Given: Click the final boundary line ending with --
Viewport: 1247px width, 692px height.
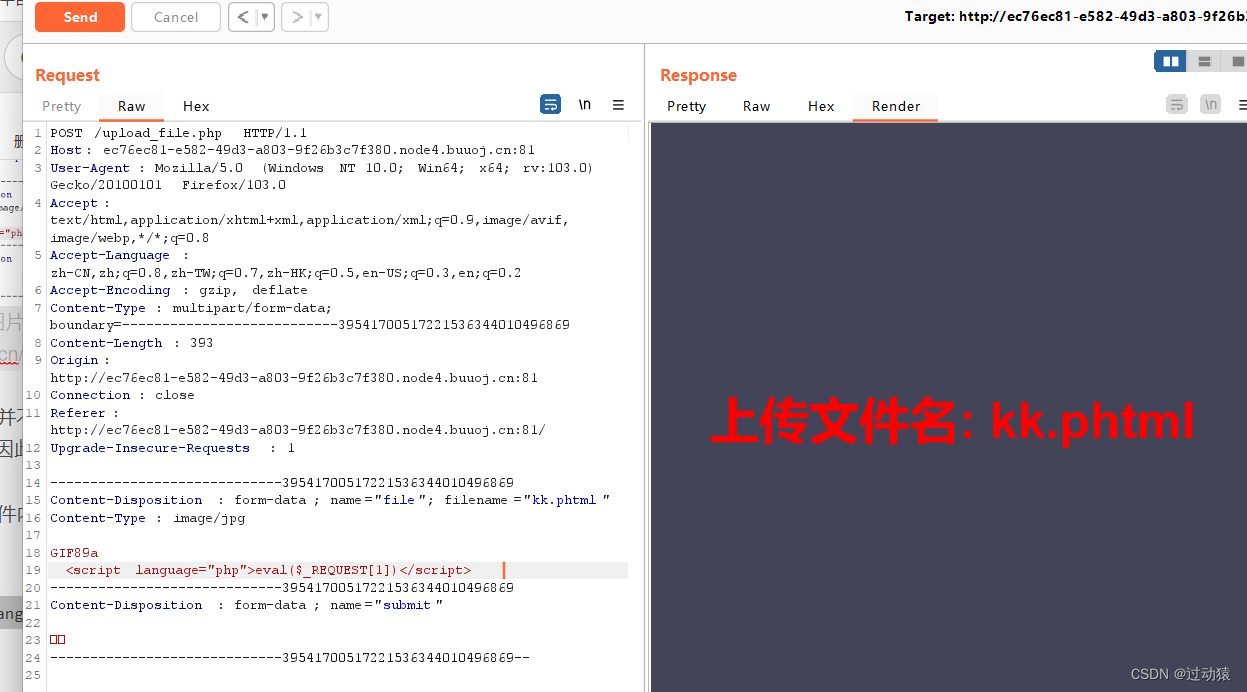Looking at the screenshot, I should (290, 658).
